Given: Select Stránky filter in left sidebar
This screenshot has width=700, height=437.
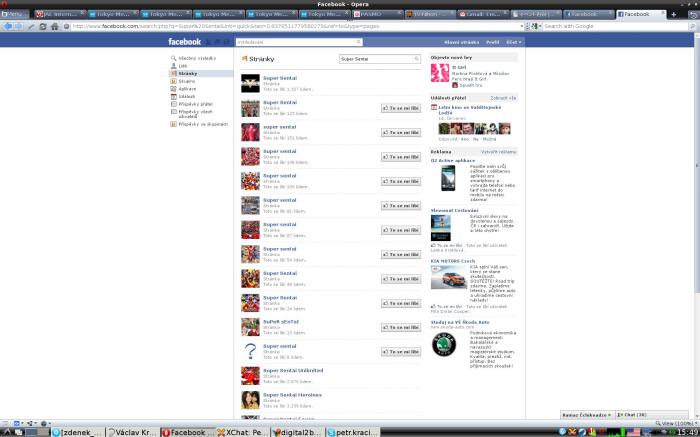Looking at the screenshot, I should tap(201, 74).
